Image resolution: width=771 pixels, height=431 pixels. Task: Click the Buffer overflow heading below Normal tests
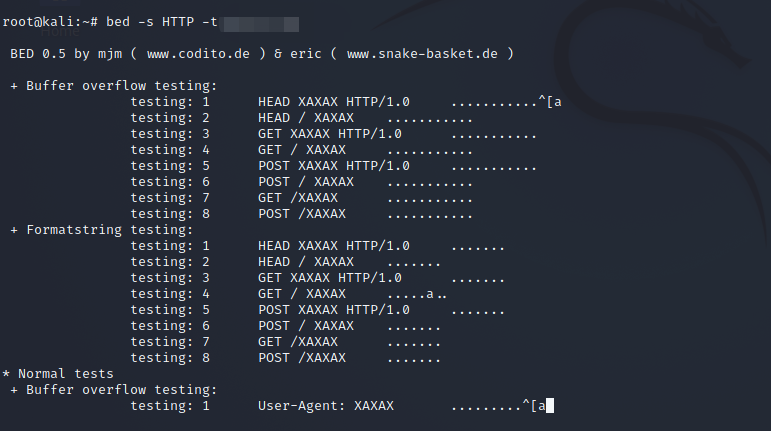121,390
